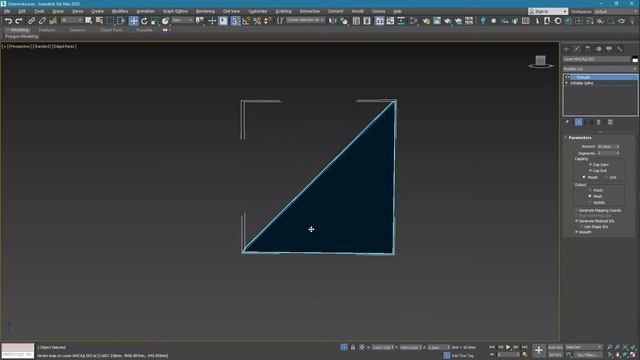Open the Motion command panel tab
The width and height of the screenshot is (640, 360).
tap(598, 49)
